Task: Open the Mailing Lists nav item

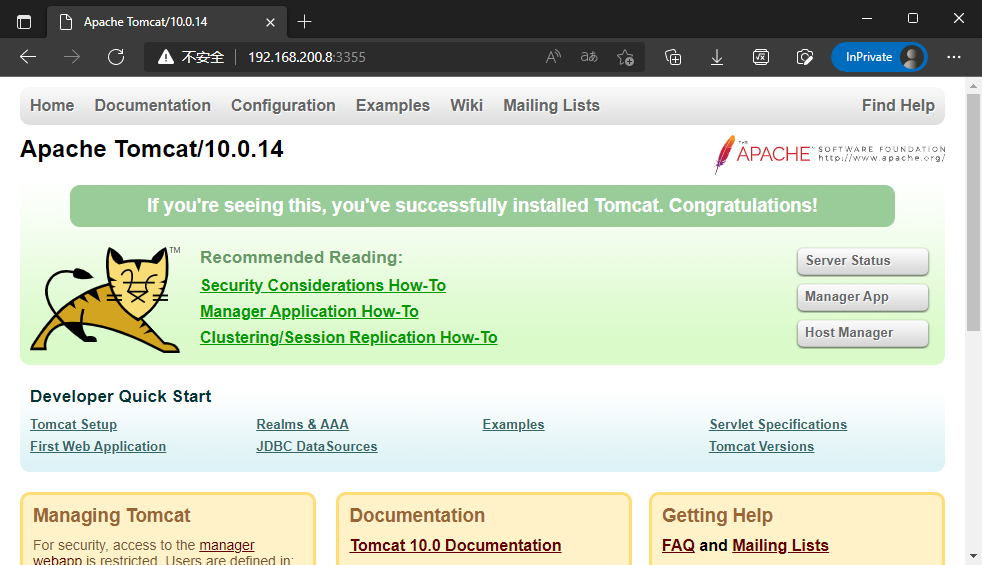Action: coord(551,105)
